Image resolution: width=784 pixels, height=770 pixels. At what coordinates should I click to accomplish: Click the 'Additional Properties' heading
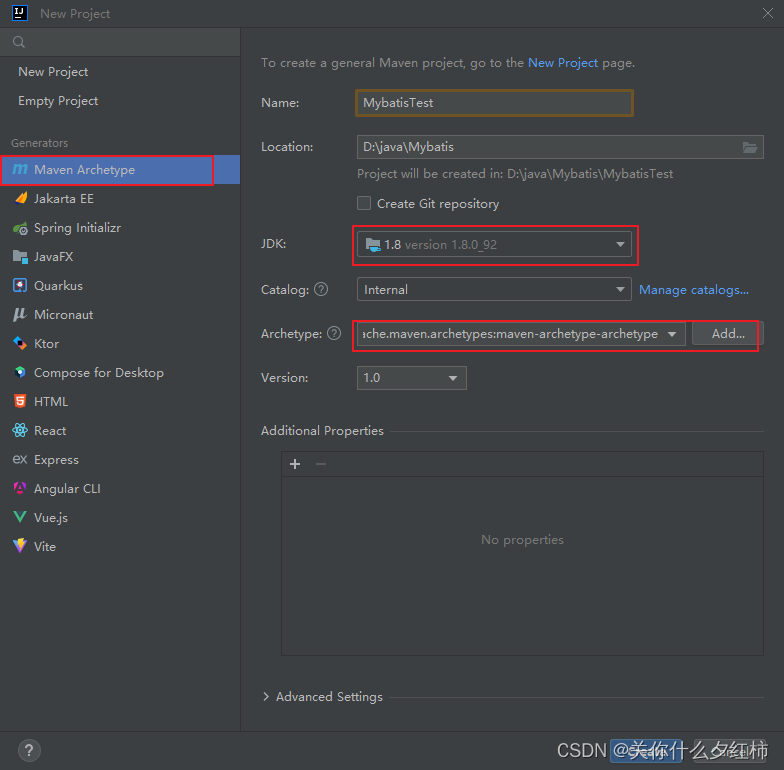click(322, 431)
